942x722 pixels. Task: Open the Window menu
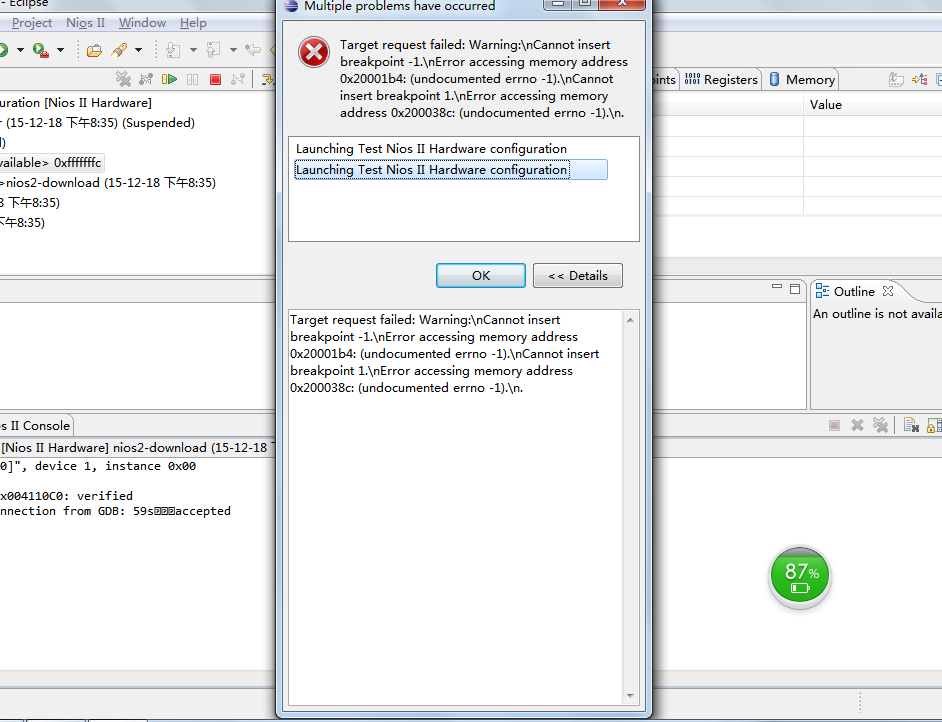click(142, 23)
